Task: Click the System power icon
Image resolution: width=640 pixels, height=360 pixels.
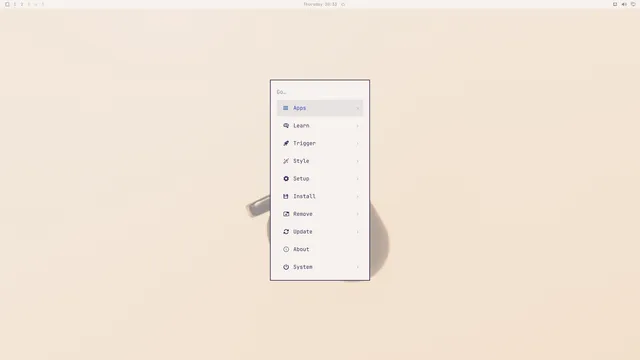Action: coord(286,267)
